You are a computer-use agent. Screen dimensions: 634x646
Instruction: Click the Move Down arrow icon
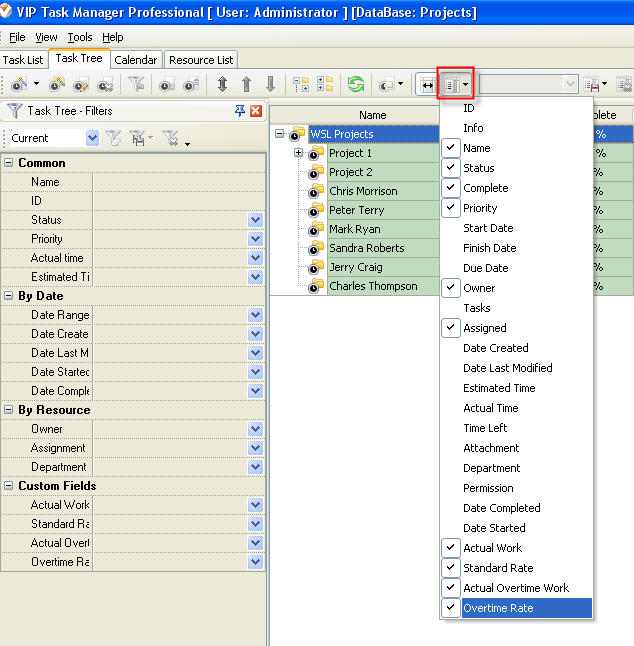pyautogui.click(x=270, y=85)
